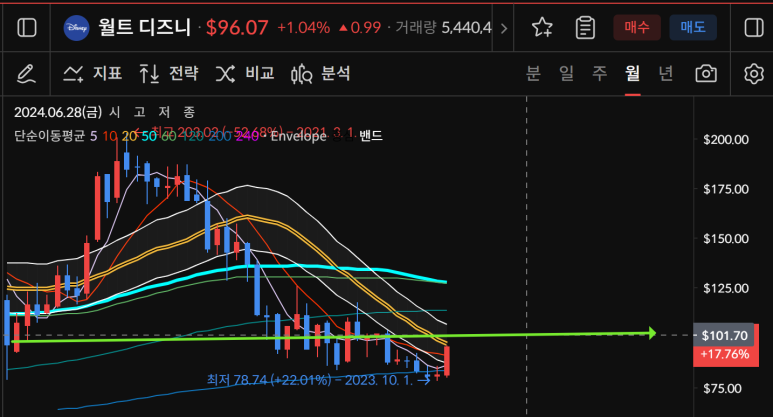773x417 pixels.
Task: Switch chart to 일 daily interval
Action: click(x=566, y=73)
